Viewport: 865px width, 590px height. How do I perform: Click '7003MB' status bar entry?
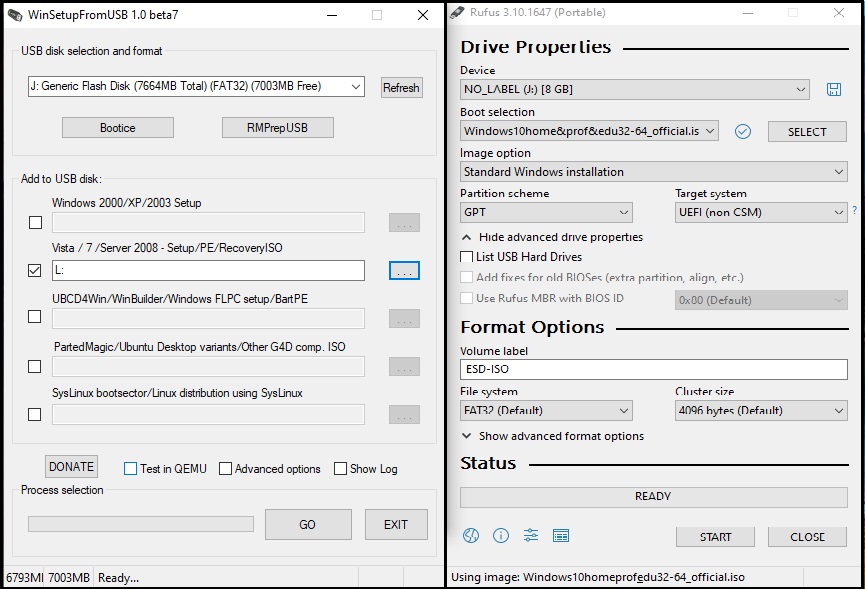point(68,578)
